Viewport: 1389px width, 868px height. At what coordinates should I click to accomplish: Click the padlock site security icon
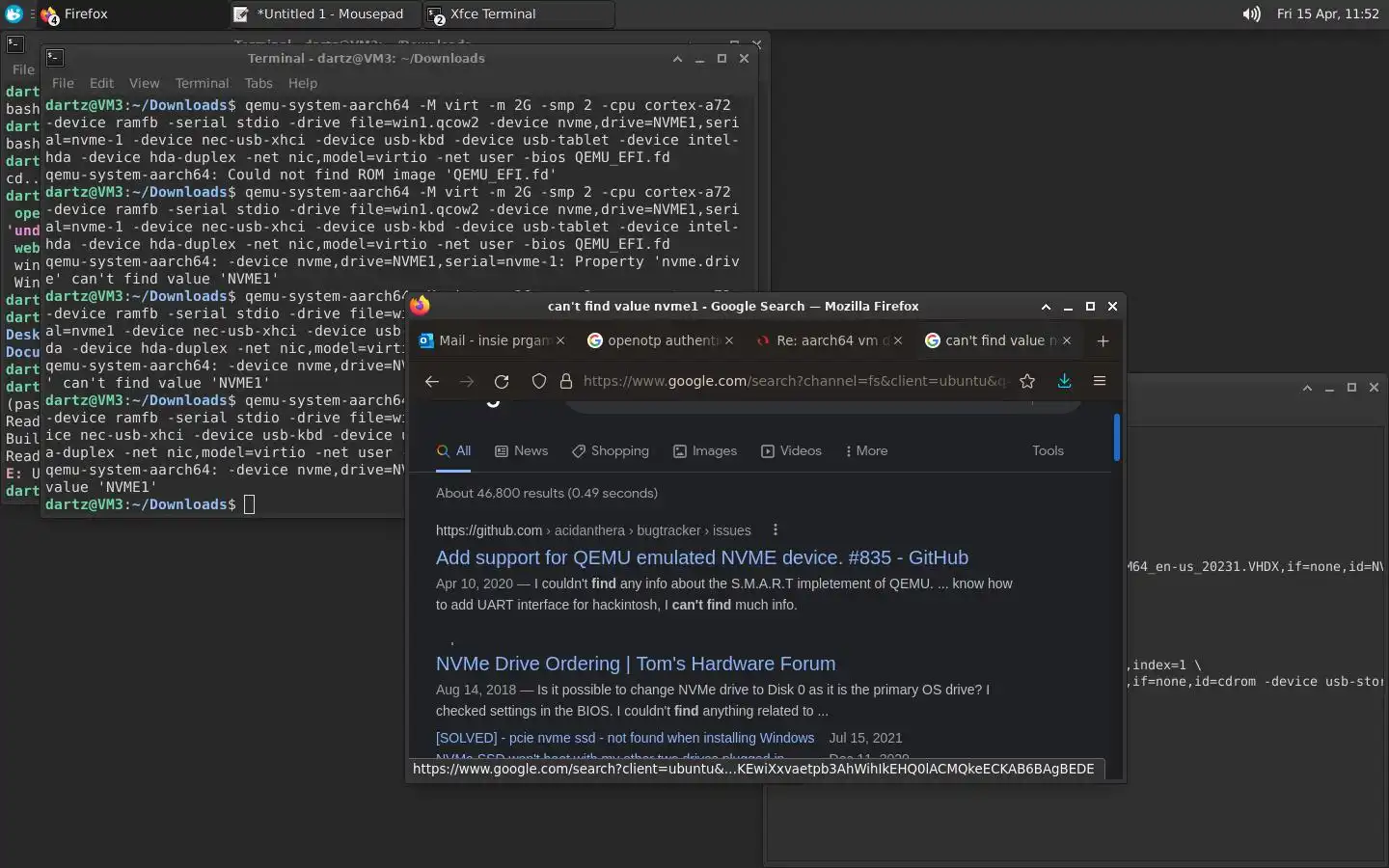click(x=566, y=381)
